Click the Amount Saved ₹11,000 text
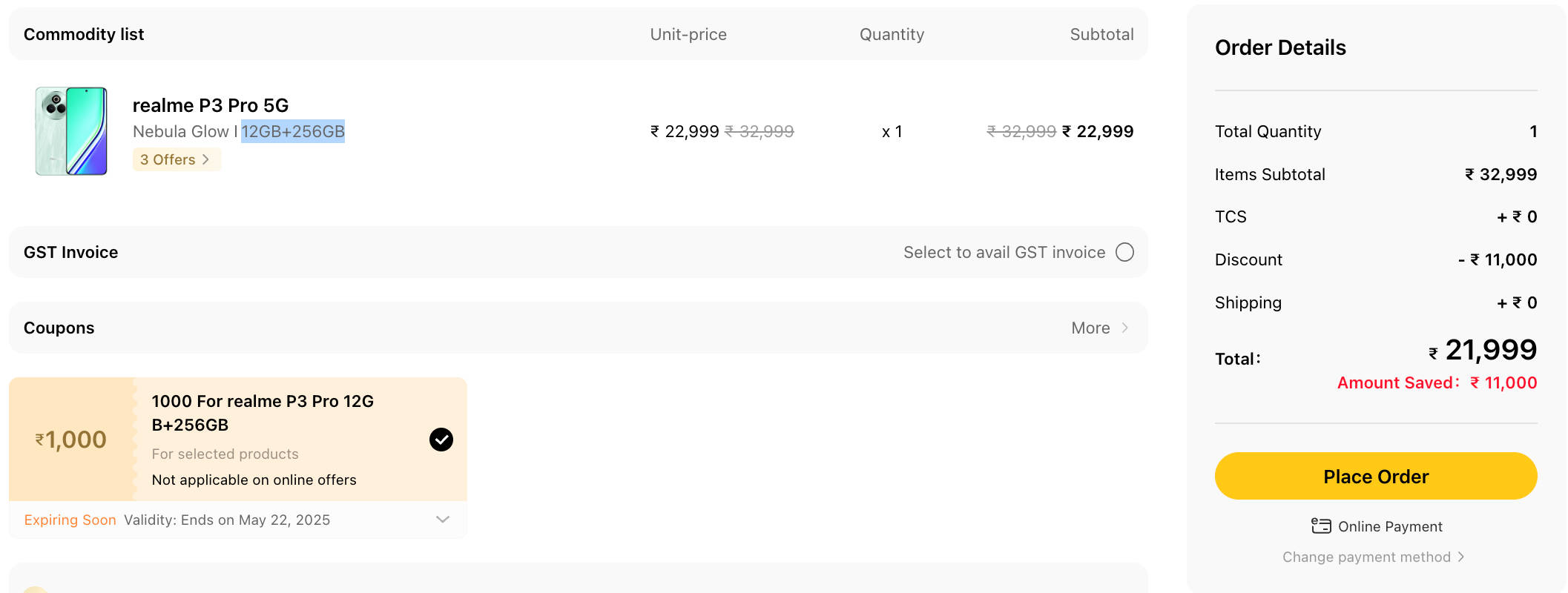This screenshot has width=1568, height=593. [1437, 382]
